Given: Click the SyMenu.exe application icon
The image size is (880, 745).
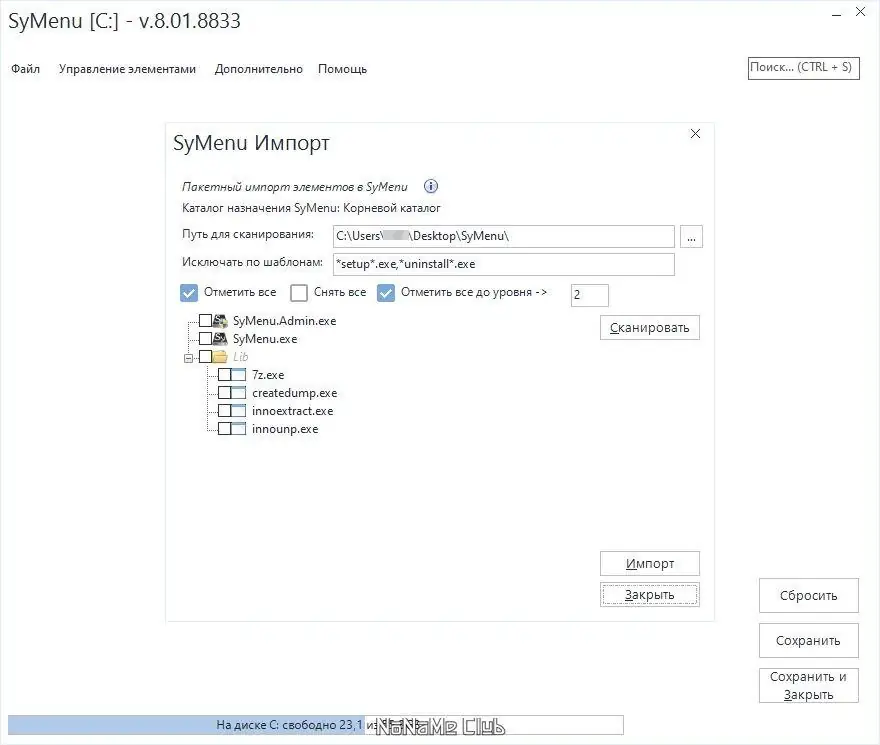Looking at the screenshot, I should [220, 339].
